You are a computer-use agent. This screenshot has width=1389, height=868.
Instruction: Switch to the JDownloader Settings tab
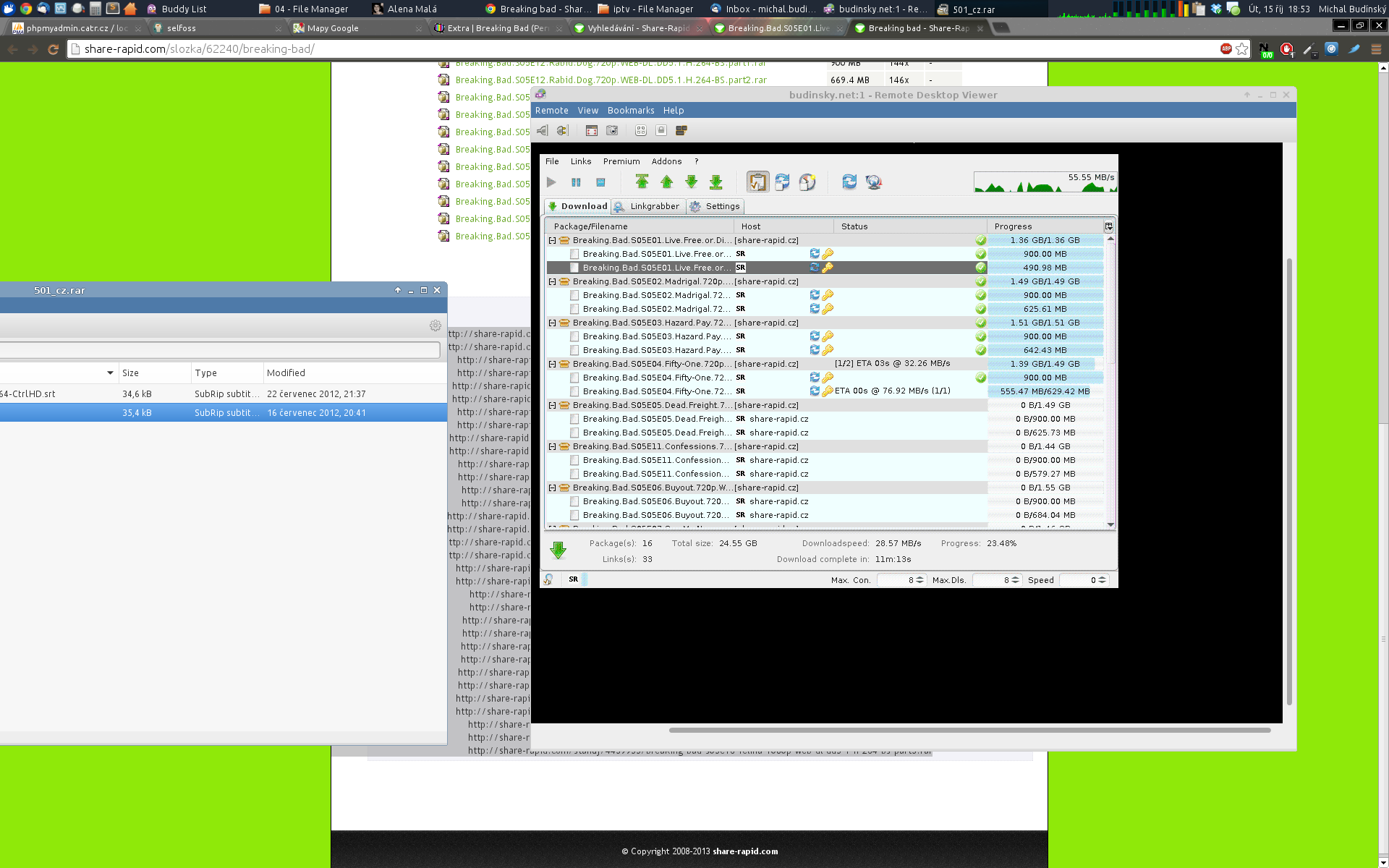[x=715, y=206]
